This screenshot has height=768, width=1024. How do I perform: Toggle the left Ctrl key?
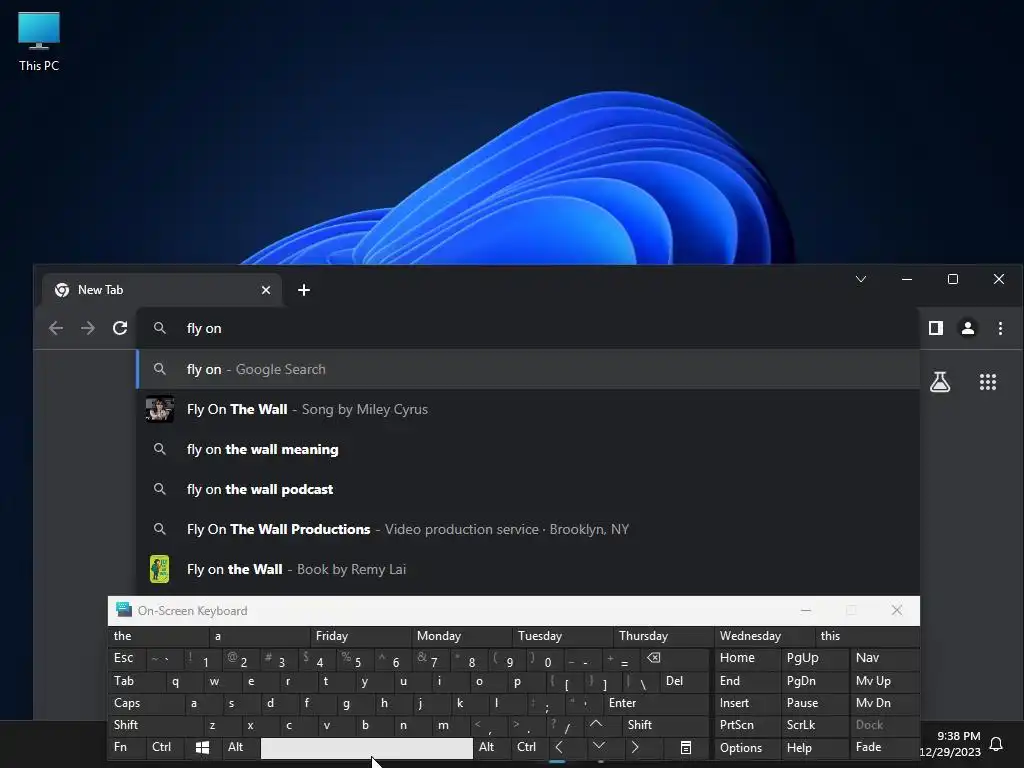pos(164,747)
